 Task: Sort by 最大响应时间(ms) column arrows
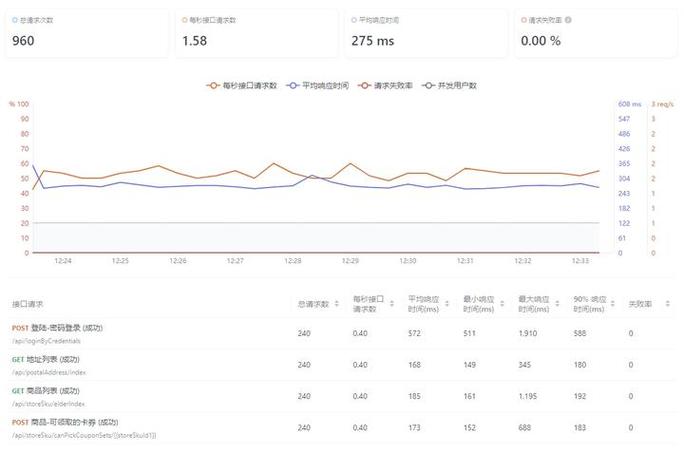(x=557, y=304)
